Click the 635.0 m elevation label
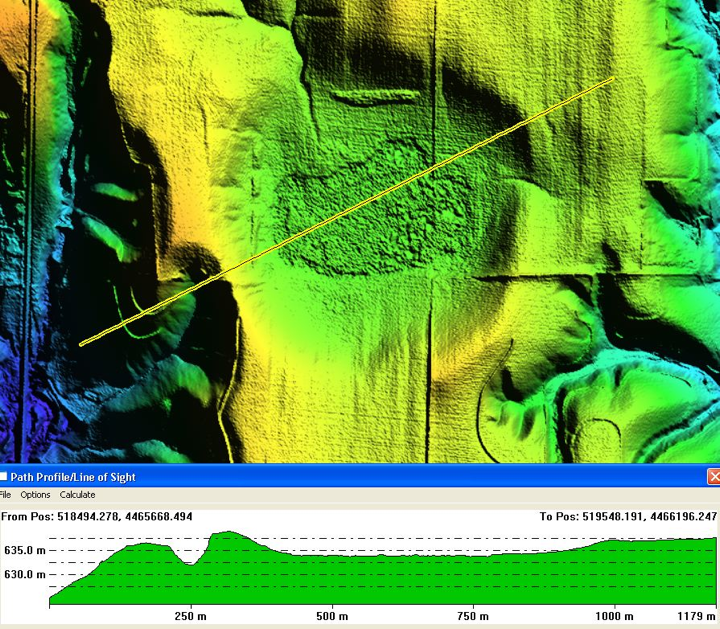The image size is (720, 629). (25, 550)
